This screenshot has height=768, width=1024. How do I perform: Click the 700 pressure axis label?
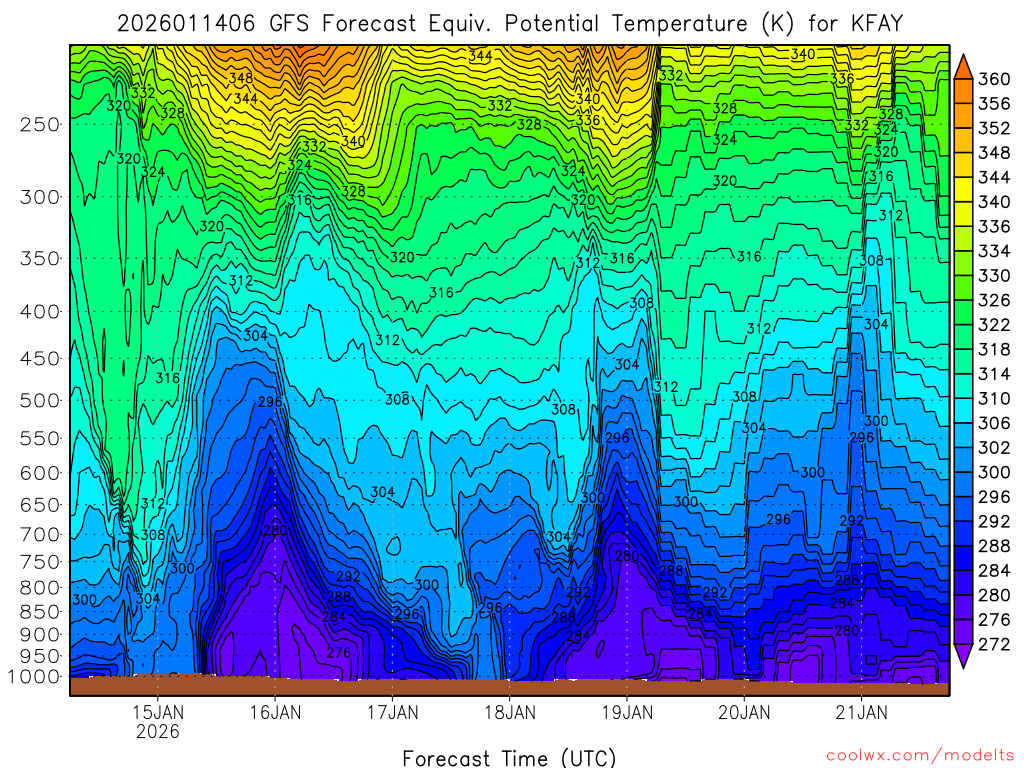tap(40, 534)
